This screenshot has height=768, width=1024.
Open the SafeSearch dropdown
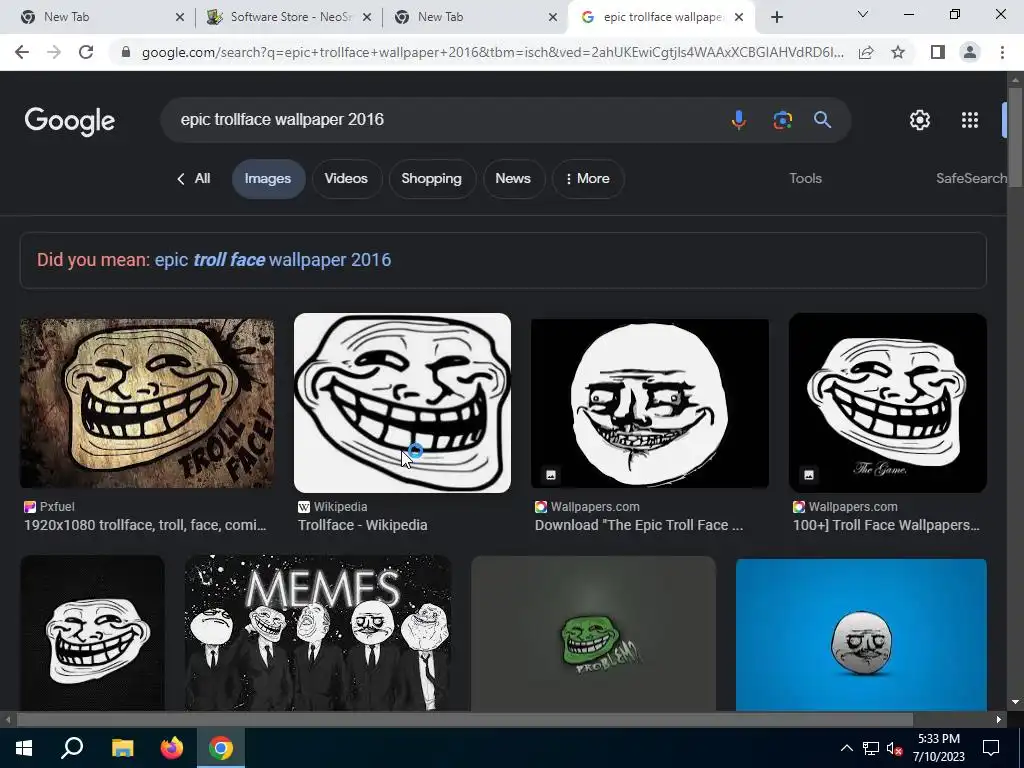[970, 179]
